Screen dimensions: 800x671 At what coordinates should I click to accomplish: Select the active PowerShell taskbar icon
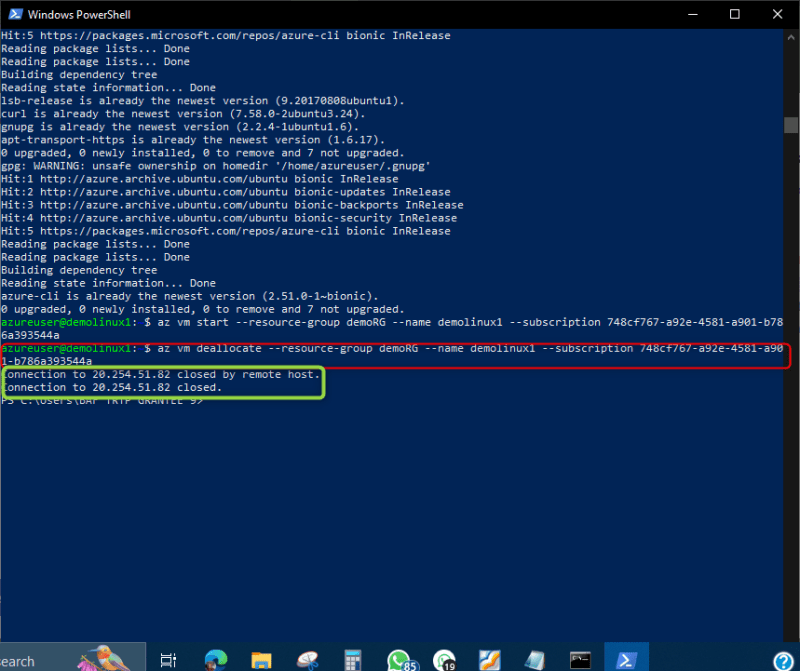click(626, 657)
